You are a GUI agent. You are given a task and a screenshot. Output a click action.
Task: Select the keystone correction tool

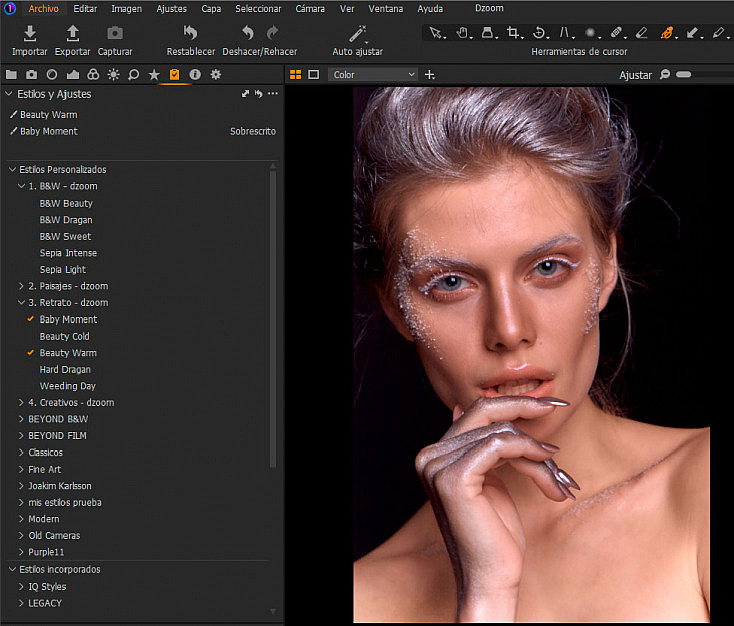pyautogui.click(x=564, y=33)
